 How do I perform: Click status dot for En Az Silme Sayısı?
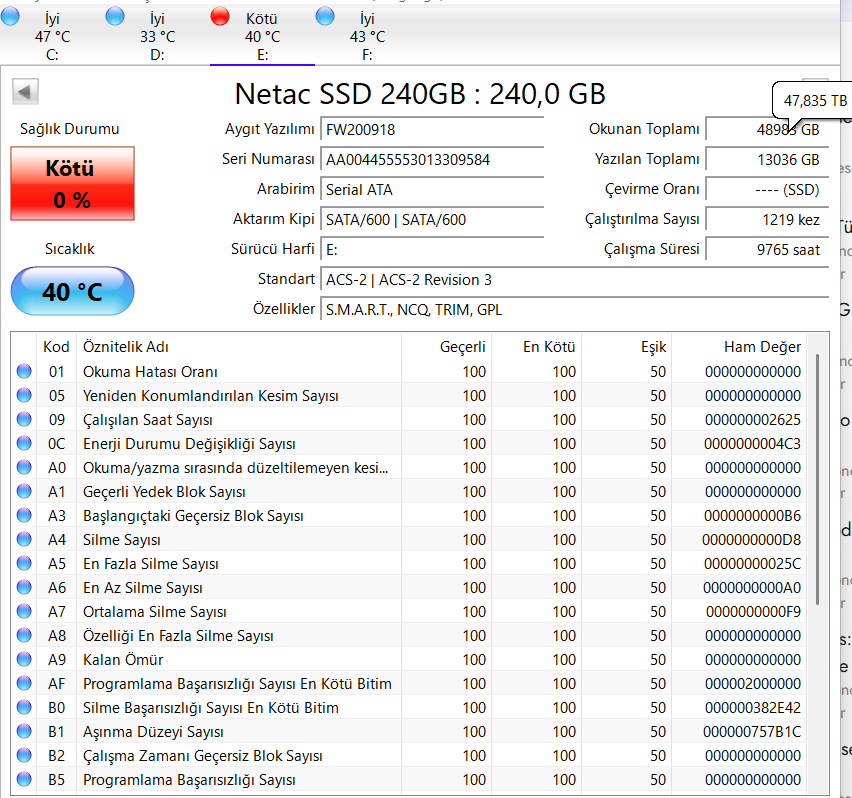coord(24,587)
